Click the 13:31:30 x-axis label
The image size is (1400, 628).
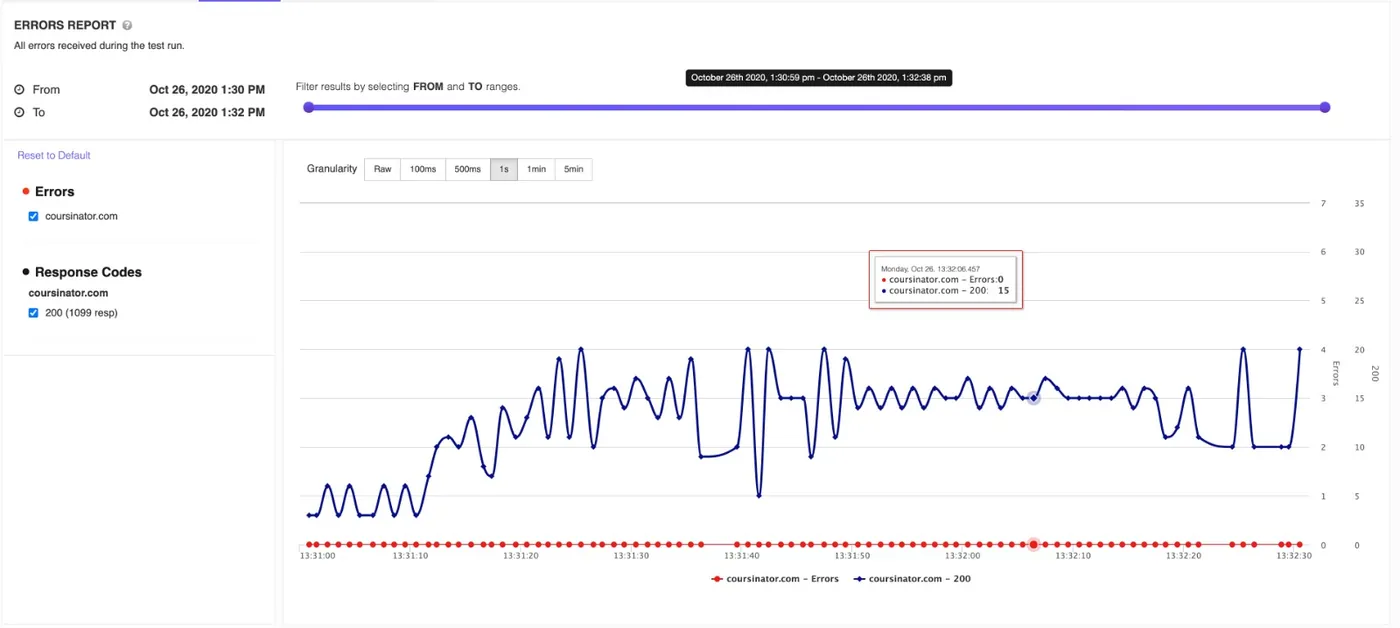point(631,556)
